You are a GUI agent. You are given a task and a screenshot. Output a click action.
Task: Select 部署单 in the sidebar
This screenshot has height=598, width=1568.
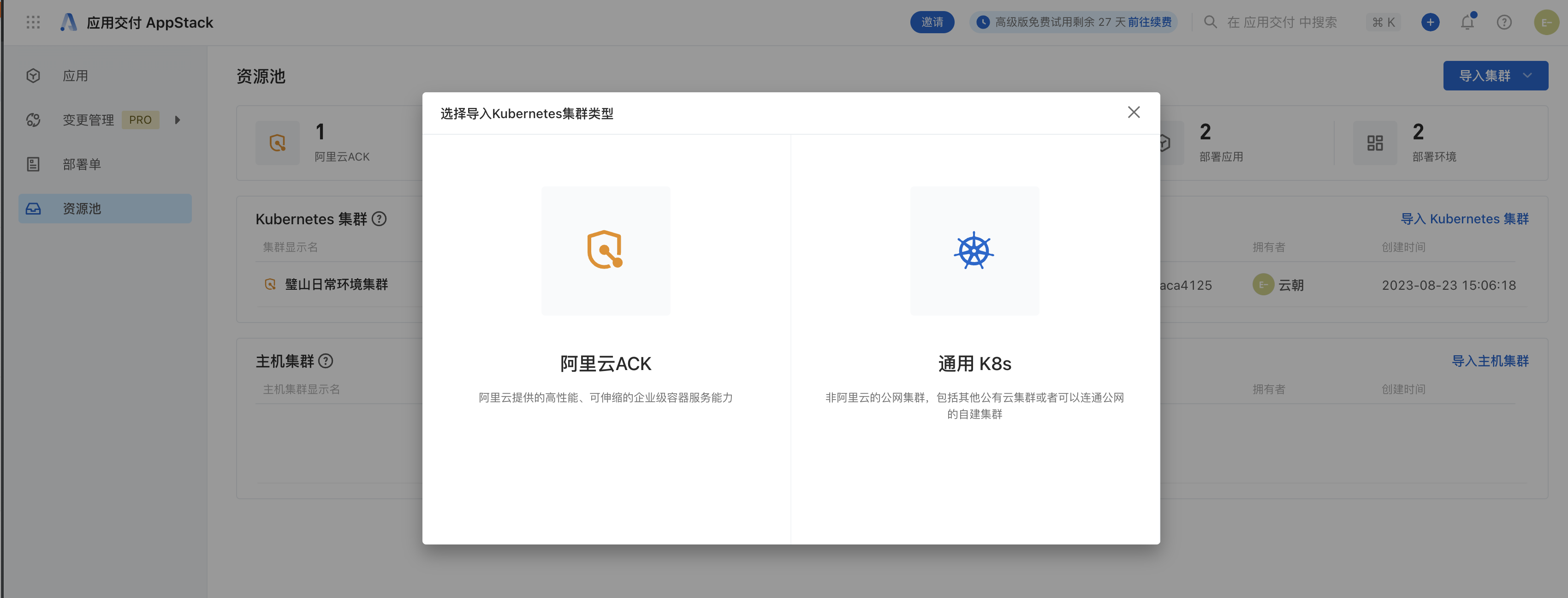105,164
